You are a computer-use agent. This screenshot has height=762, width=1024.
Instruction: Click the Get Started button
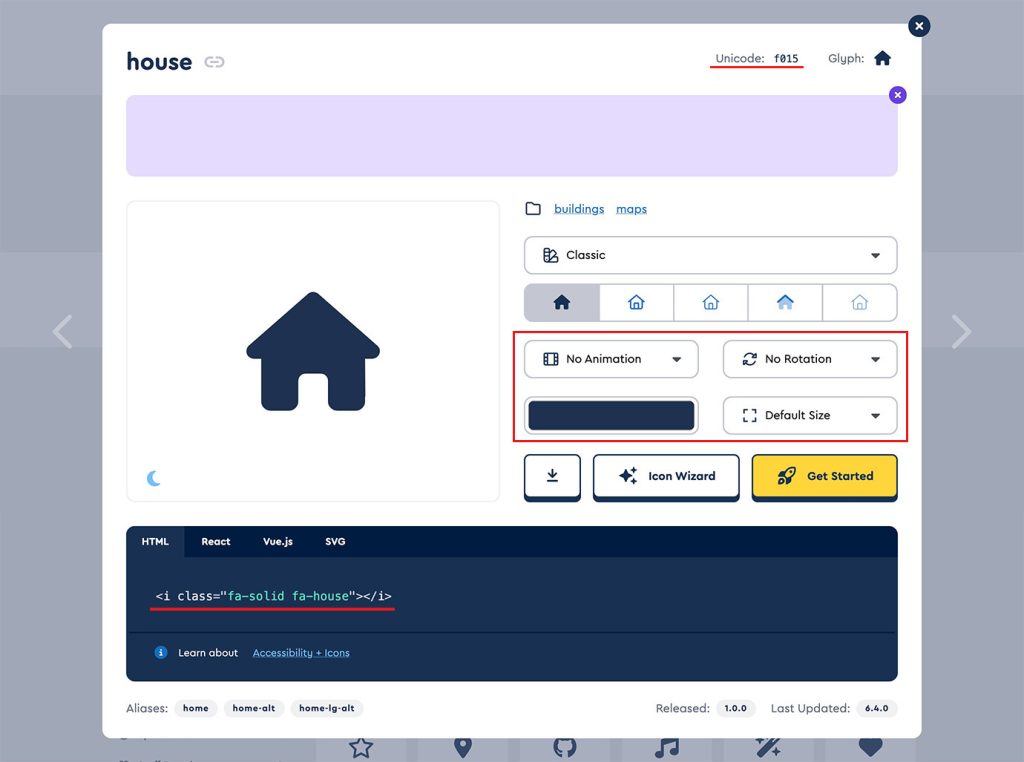[x=824, y=477]
